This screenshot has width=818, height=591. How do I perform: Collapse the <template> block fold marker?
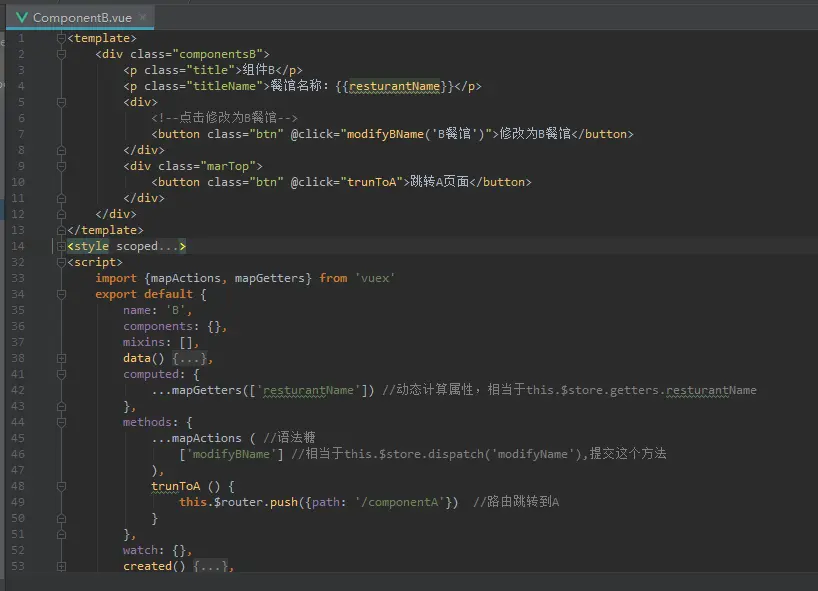[61, 38]
